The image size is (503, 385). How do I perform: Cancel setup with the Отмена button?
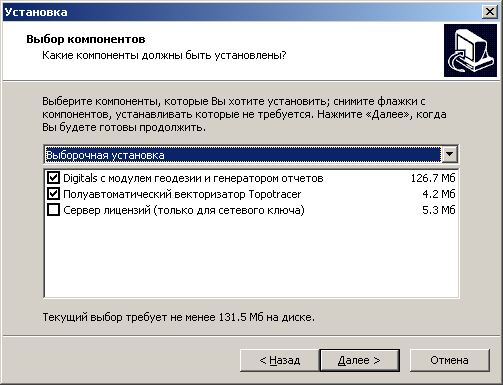(449, 360)
